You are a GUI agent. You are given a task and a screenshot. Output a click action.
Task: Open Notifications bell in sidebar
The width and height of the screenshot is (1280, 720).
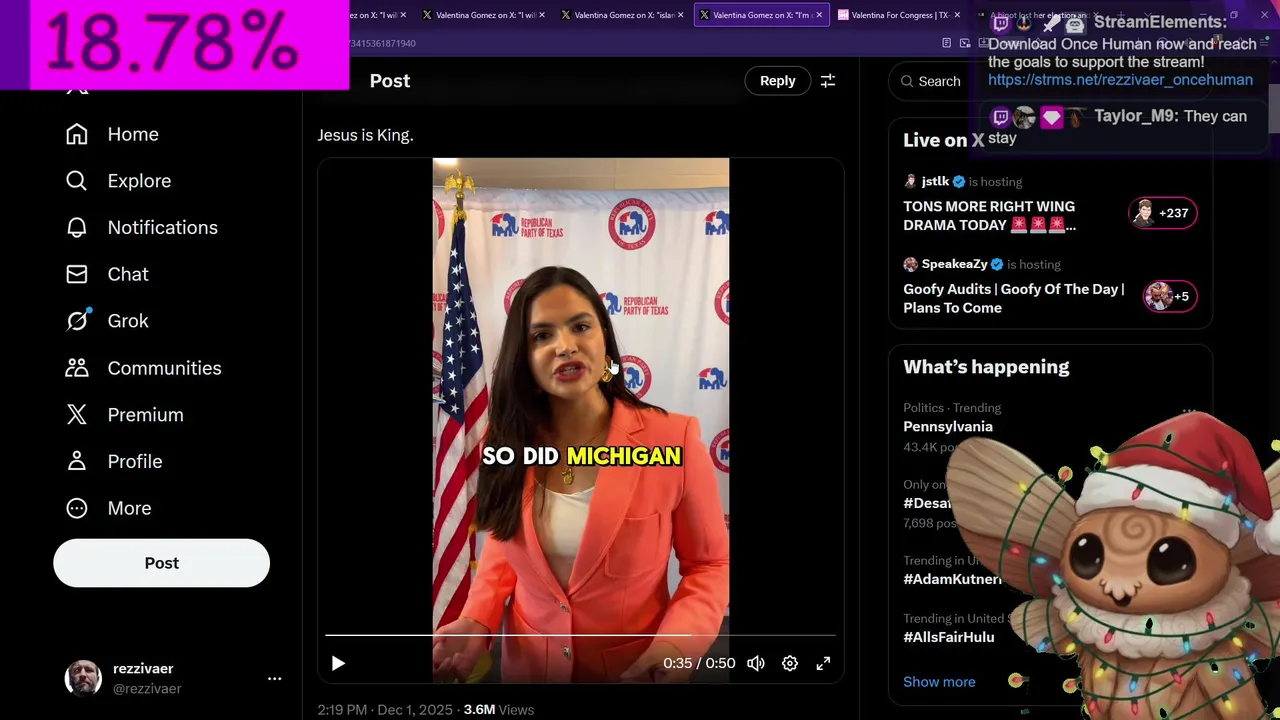(141, 228)
